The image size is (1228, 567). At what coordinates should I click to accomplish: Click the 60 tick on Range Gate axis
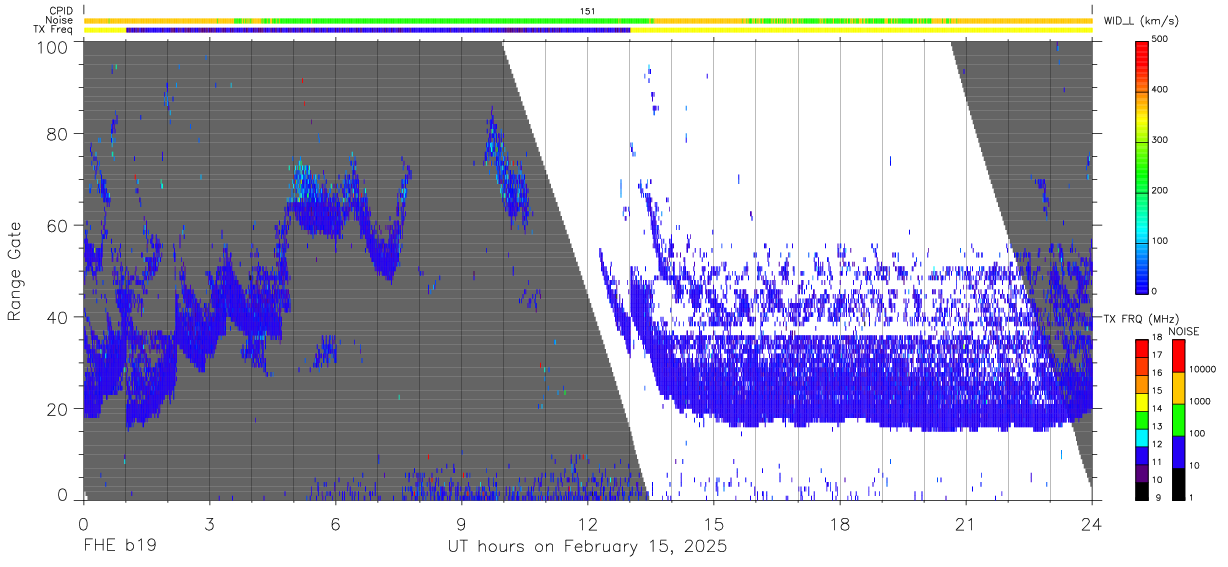pos(57,226)
